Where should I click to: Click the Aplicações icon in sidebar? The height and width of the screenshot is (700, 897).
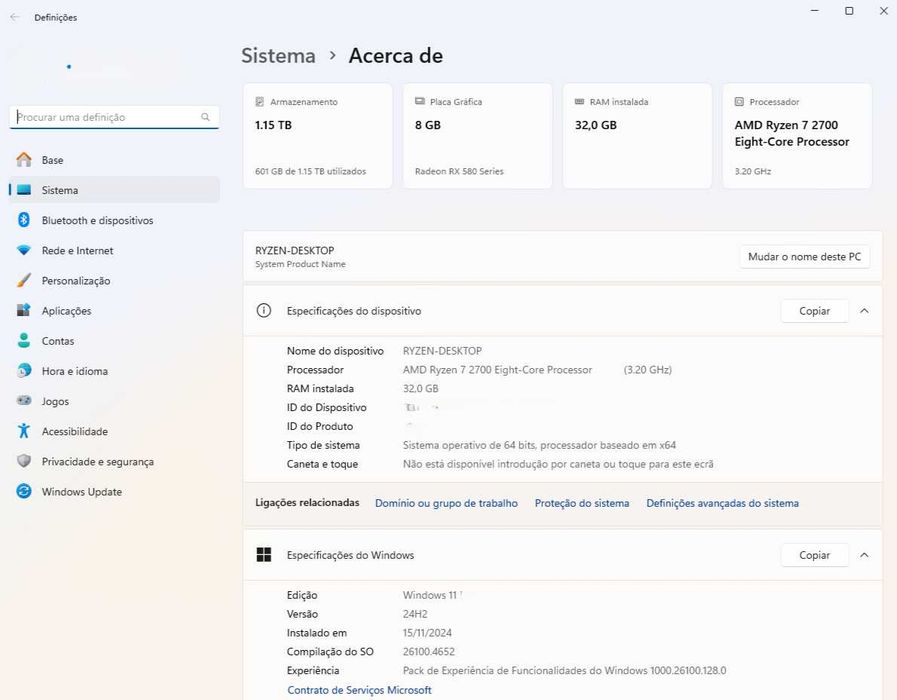24,311
